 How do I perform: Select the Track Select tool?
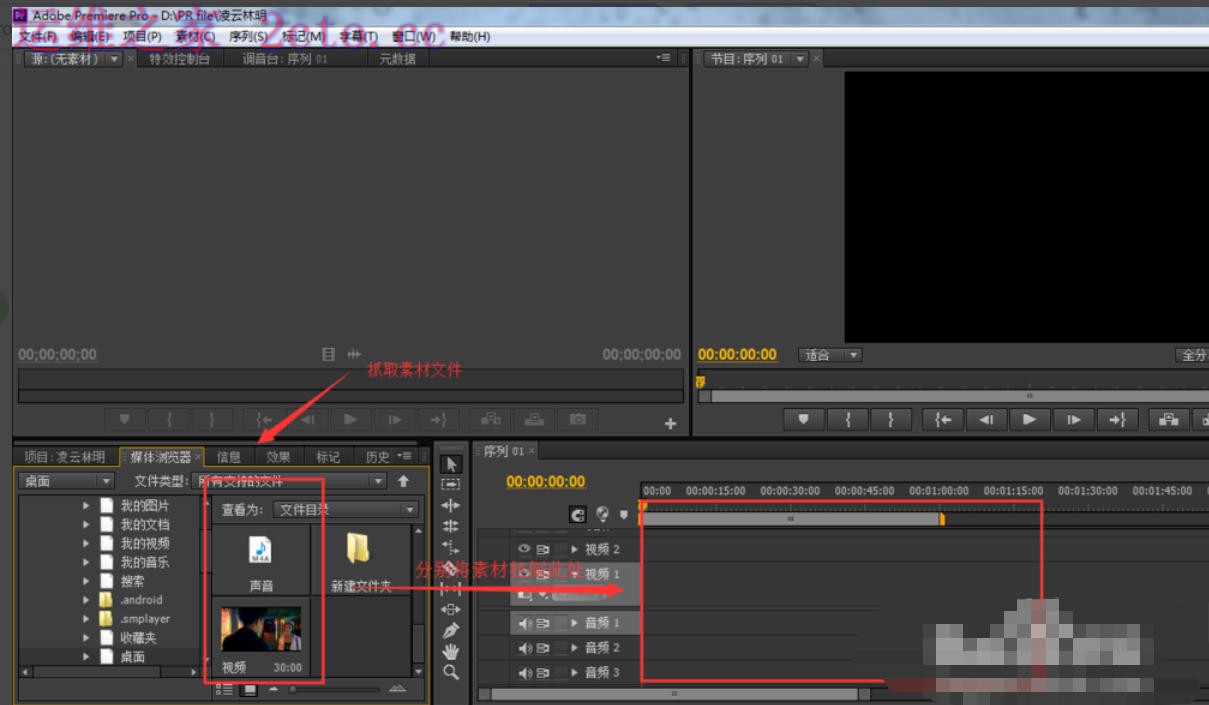(x=450, y=484)
